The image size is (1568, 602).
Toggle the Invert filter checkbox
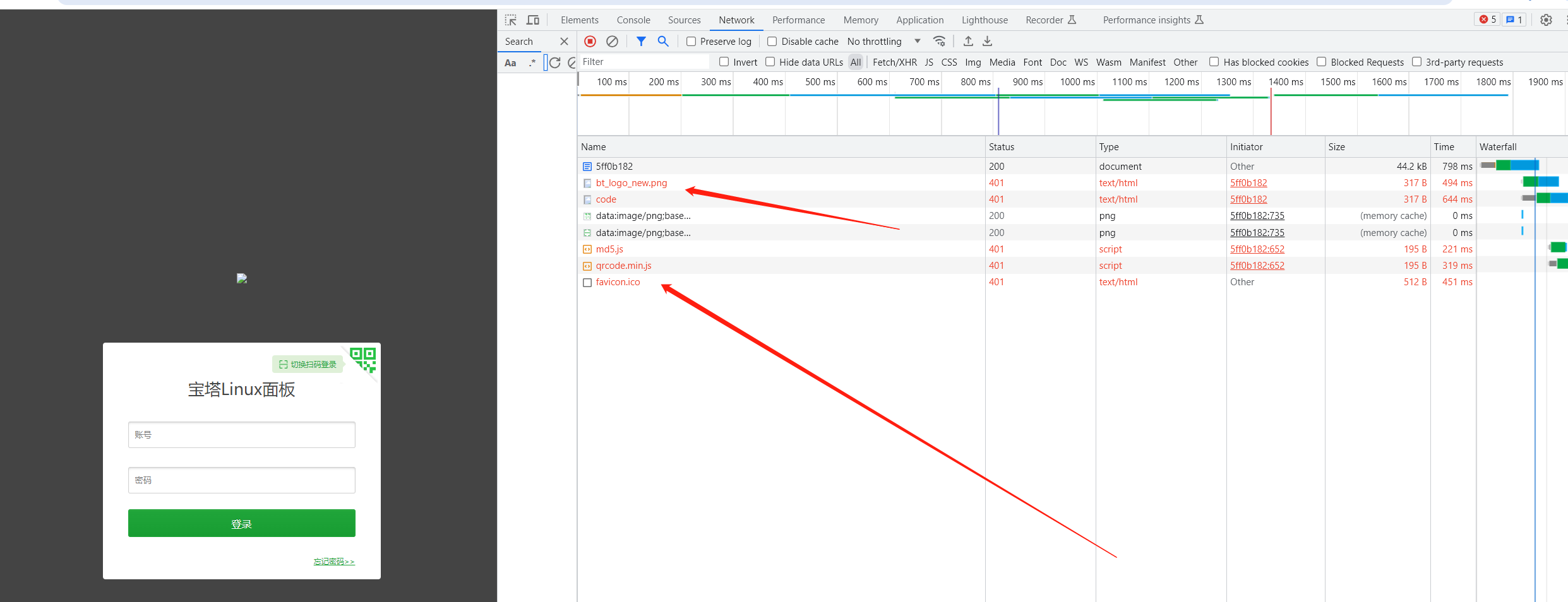tap(724, 62)
